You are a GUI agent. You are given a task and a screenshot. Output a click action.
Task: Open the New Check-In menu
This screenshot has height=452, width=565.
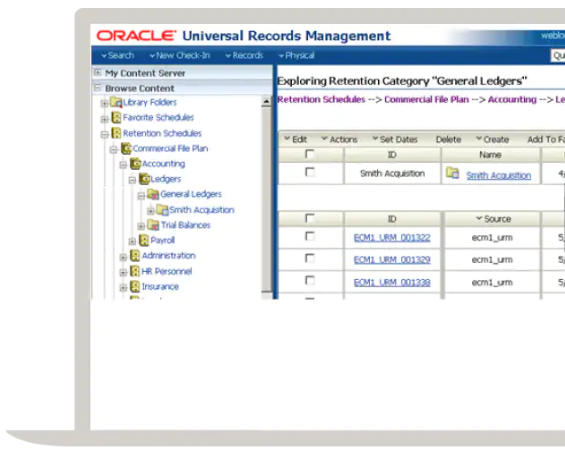[x=179, y=56]
